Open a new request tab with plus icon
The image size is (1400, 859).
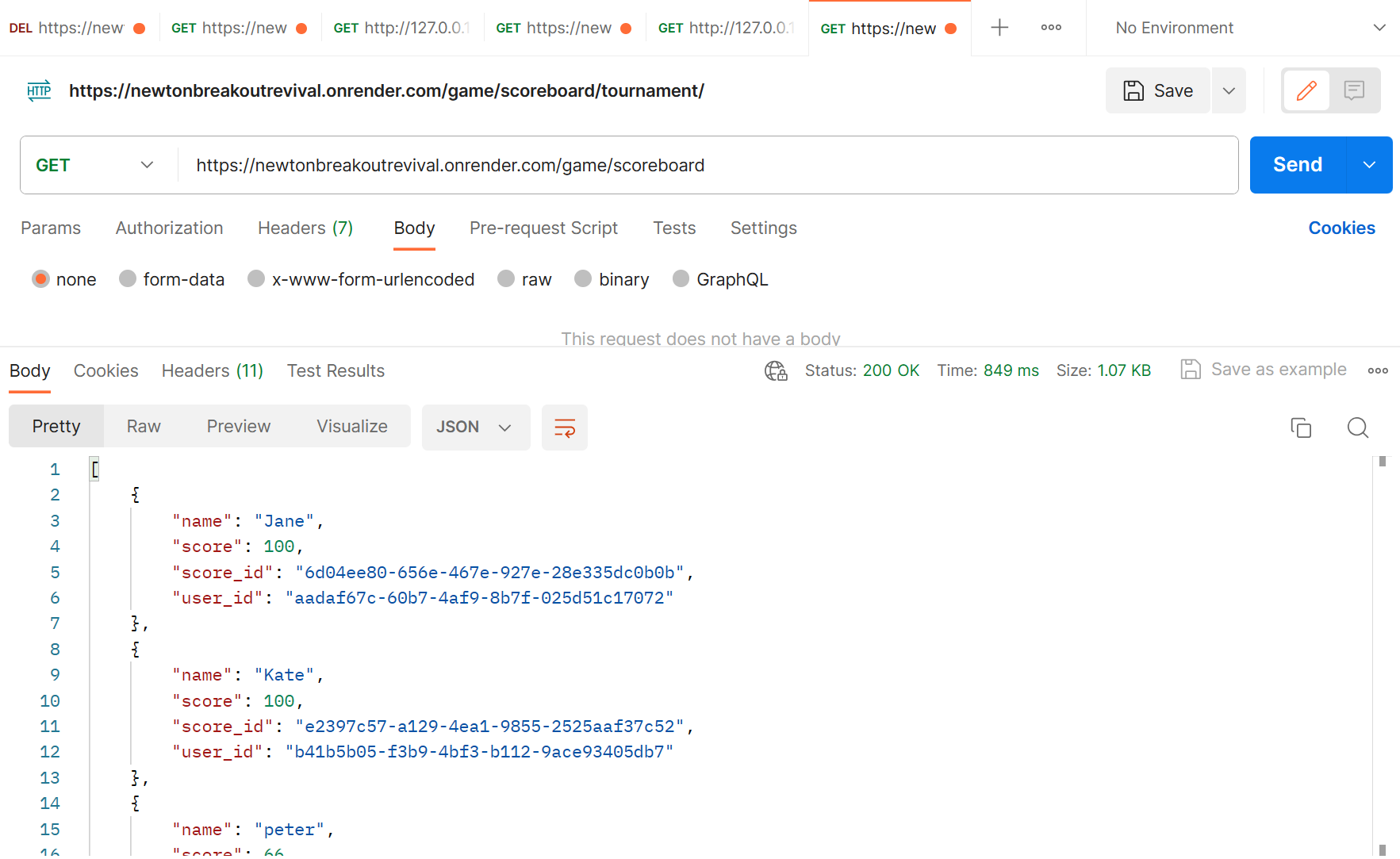pyautogui.click(x=999, y=27)
